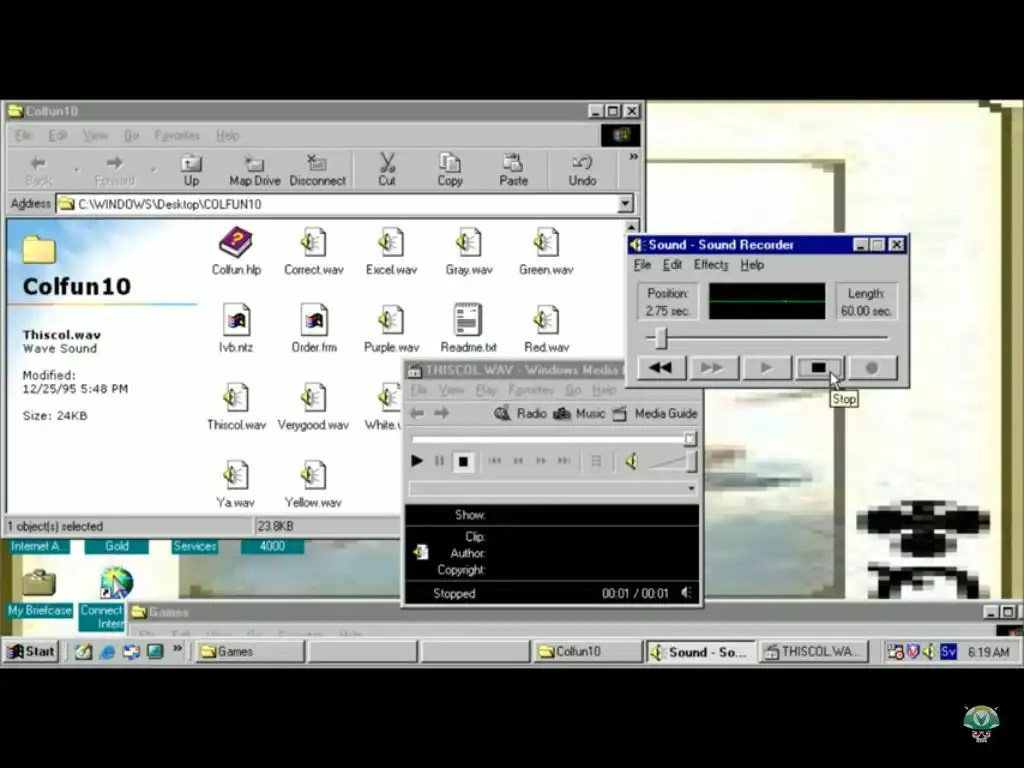The height and width of the screenshot is (768, 1024).
Task: Click the Colfun10 window scrollbar up arrow
Action: (x=632, y=227)
